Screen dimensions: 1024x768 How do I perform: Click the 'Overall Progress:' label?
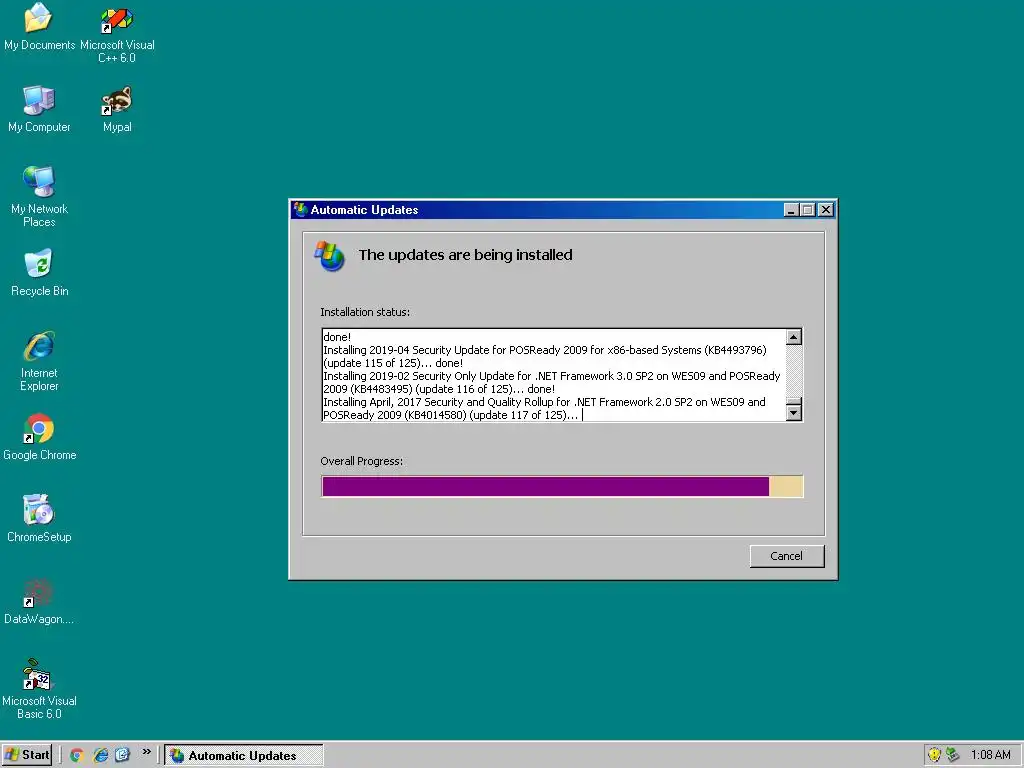coord(361,461)
